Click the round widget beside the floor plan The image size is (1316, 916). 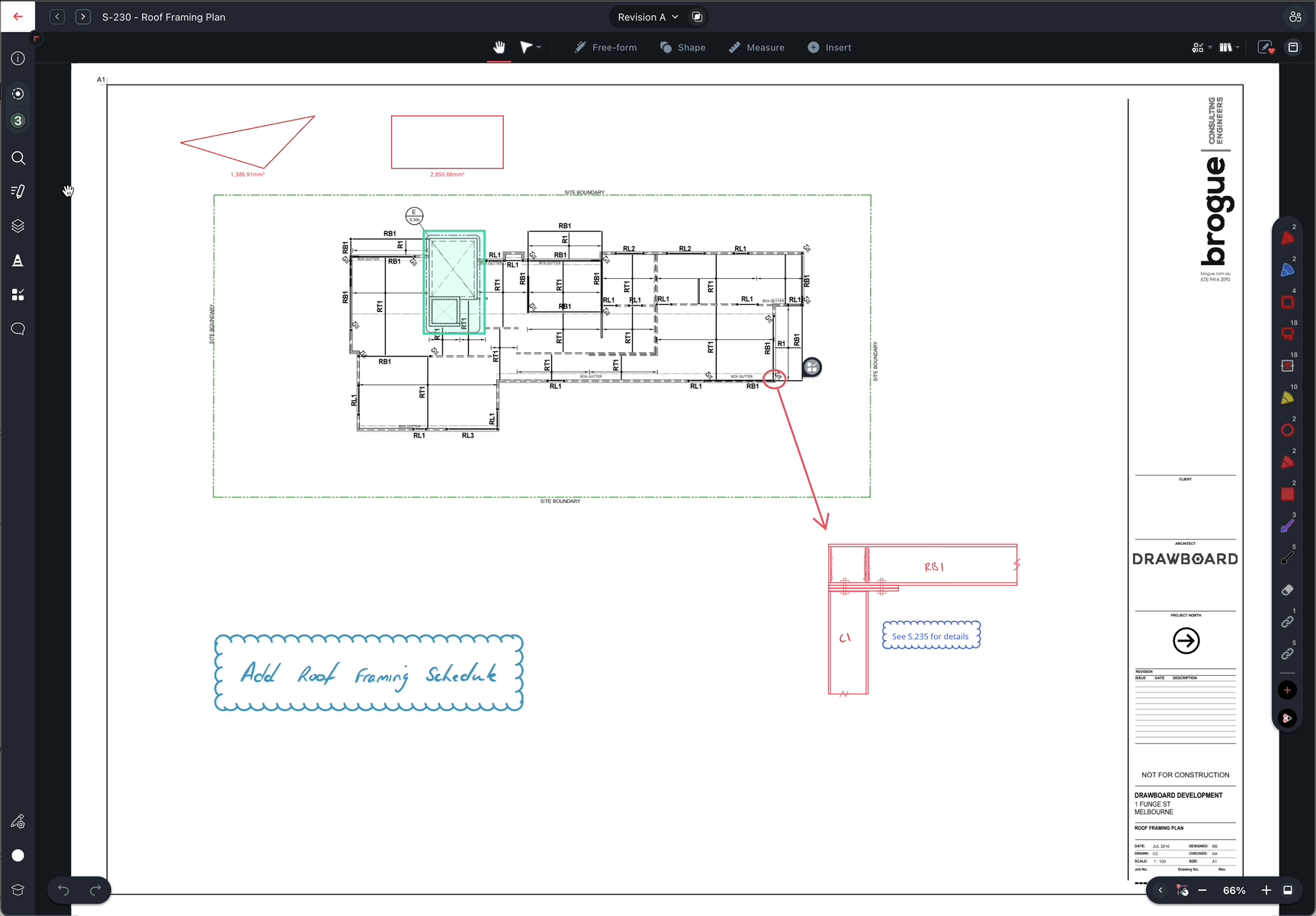(x=812, y=367)
